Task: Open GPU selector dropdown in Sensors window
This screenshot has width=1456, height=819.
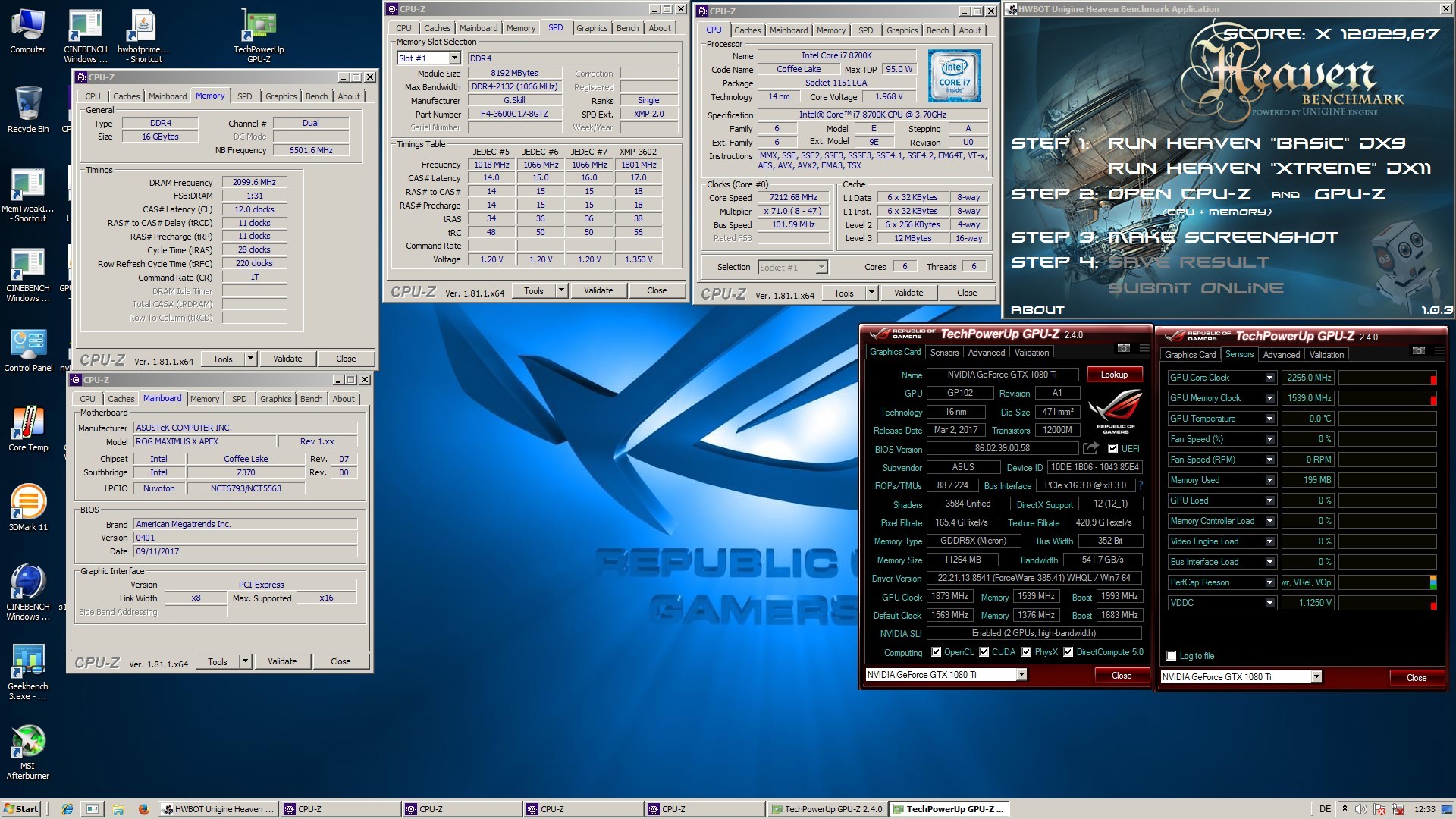Action: (1316, 677)
